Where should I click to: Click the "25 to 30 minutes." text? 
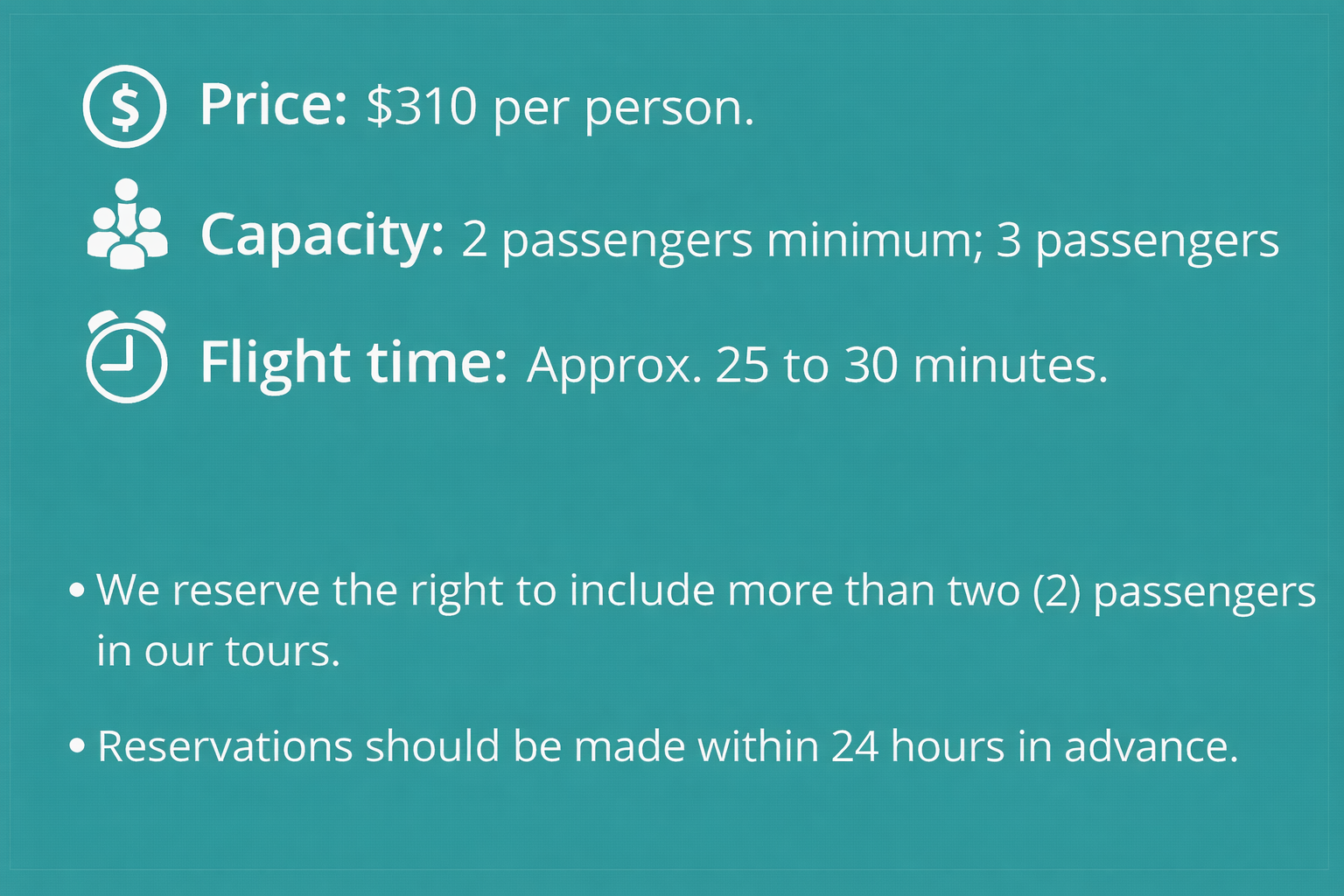point(912,365)
